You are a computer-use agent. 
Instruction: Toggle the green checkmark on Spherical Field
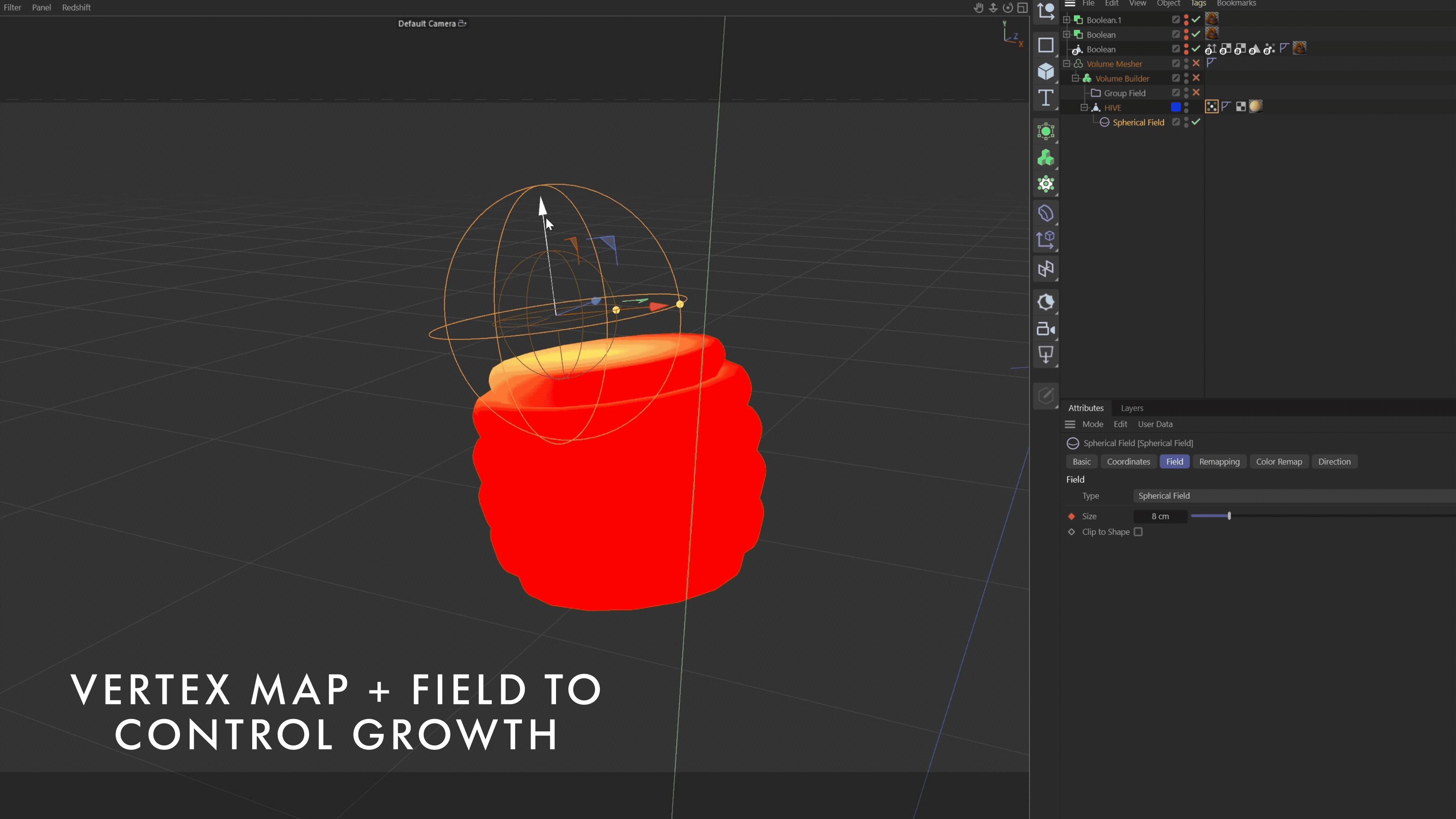[1196, 122]
